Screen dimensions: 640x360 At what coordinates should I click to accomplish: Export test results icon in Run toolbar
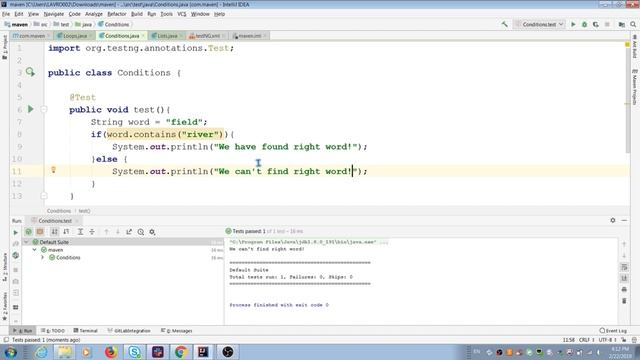[129, 232]
